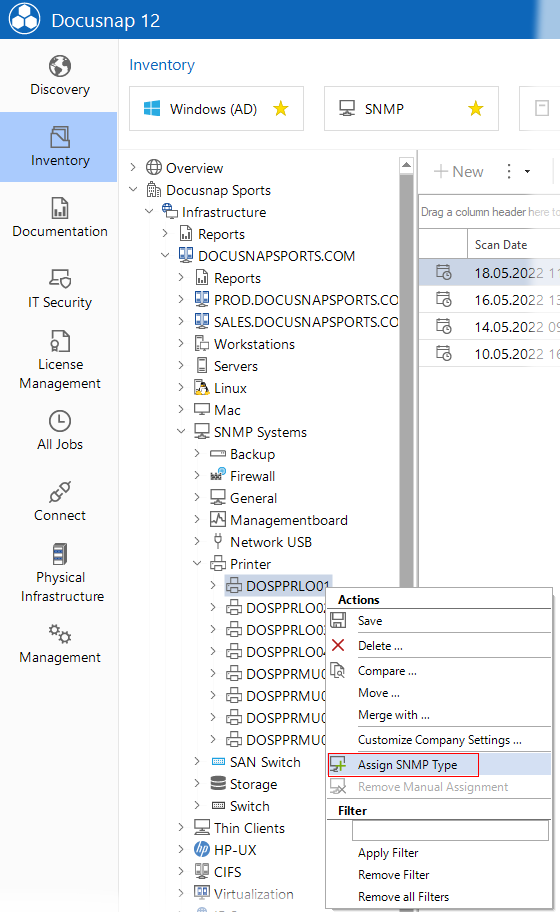Screen dimensions: 560x912
Task: Choose Delete from context menu
Action: coord(439,646)
